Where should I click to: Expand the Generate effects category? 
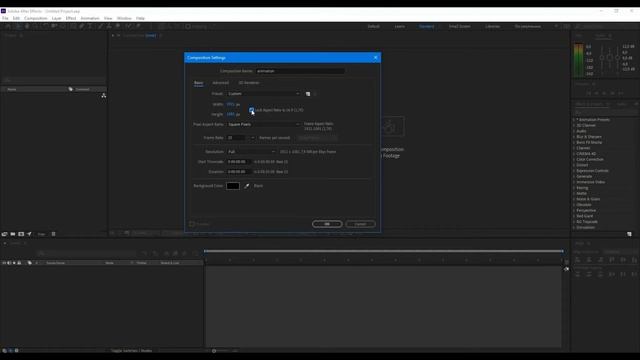(574, 176)
